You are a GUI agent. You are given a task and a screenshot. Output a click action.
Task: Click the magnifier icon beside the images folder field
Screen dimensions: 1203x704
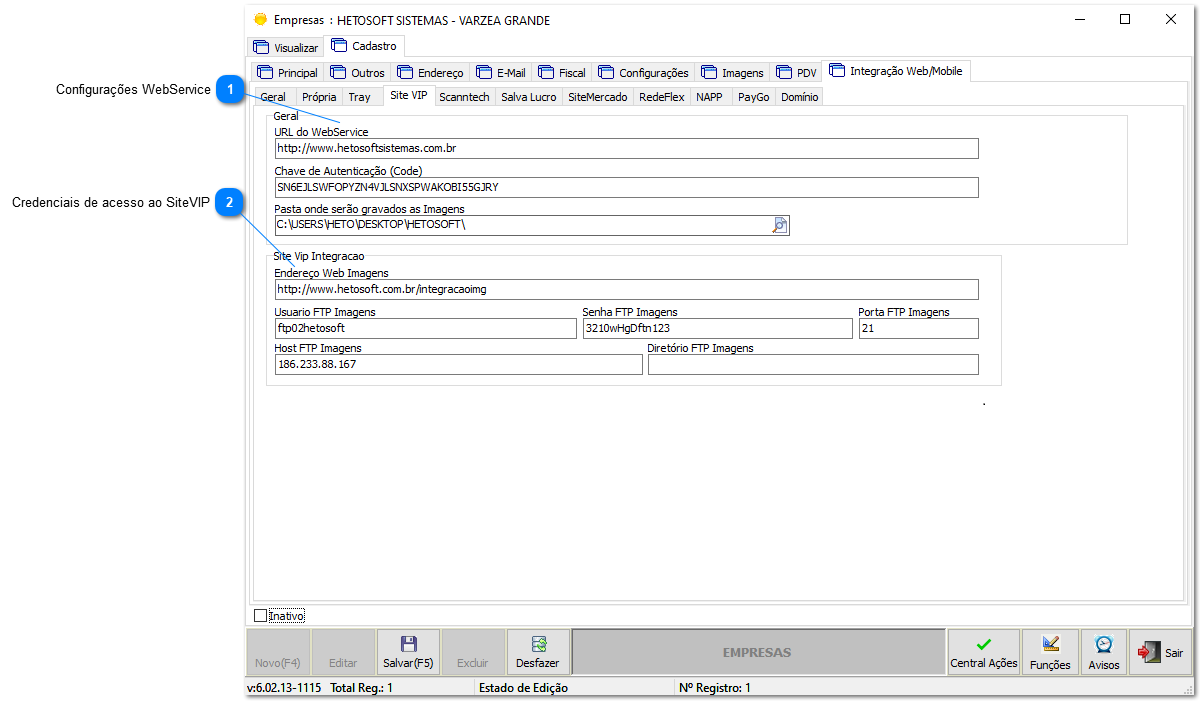click(x=780, y=224)
